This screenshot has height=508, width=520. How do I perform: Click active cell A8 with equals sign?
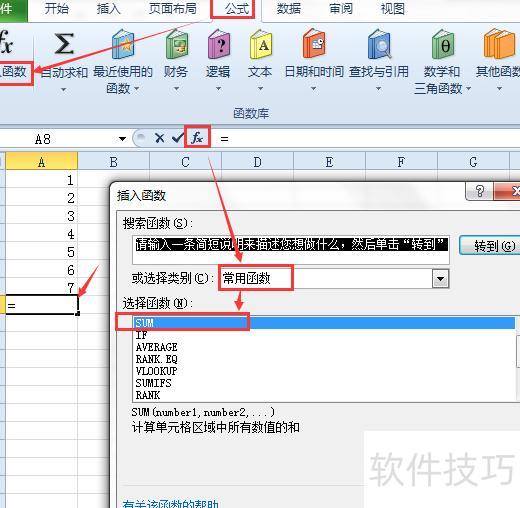pyautogui.click(x=42, y=305)
